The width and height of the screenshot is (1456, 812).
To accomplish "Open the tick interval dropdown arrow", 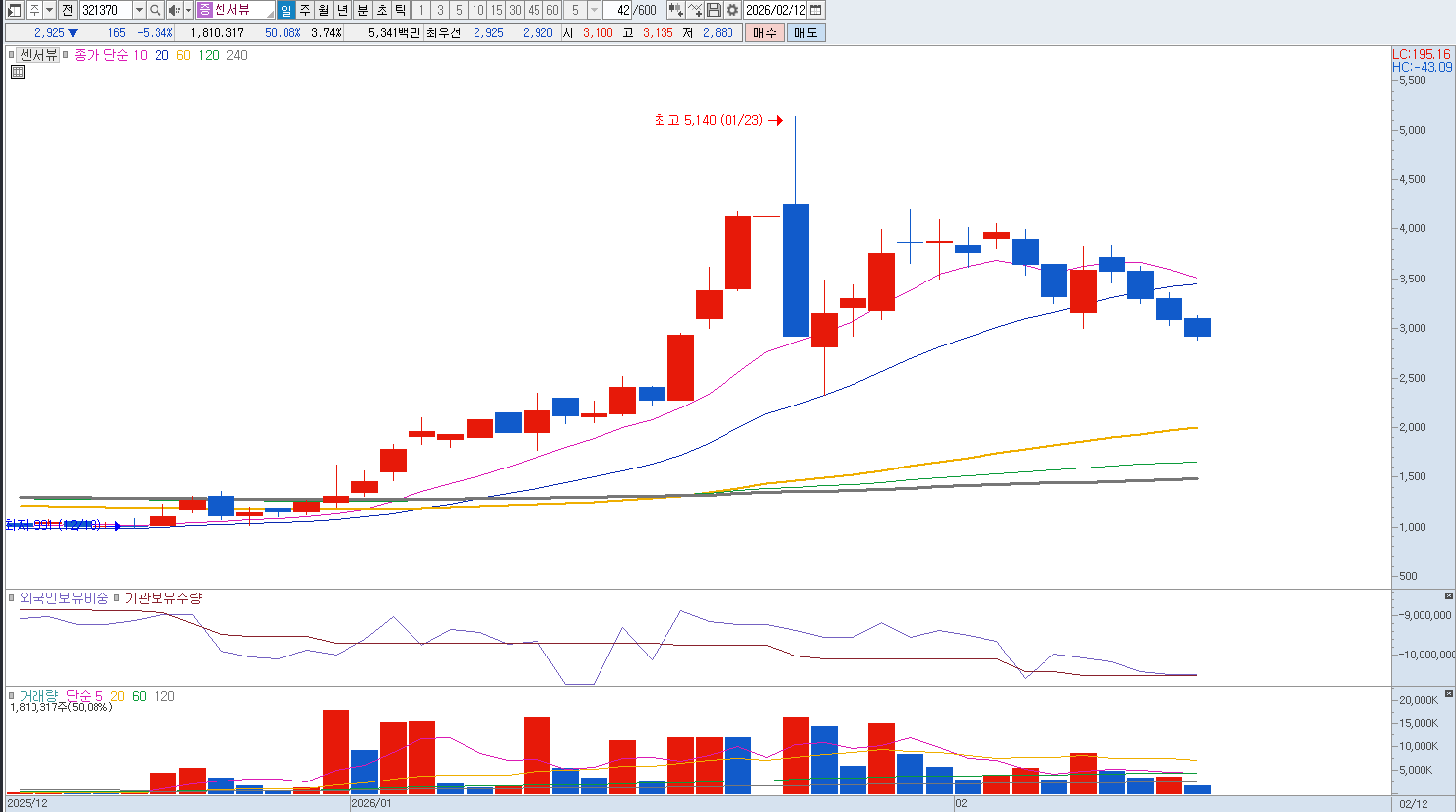I will [594, 10].
